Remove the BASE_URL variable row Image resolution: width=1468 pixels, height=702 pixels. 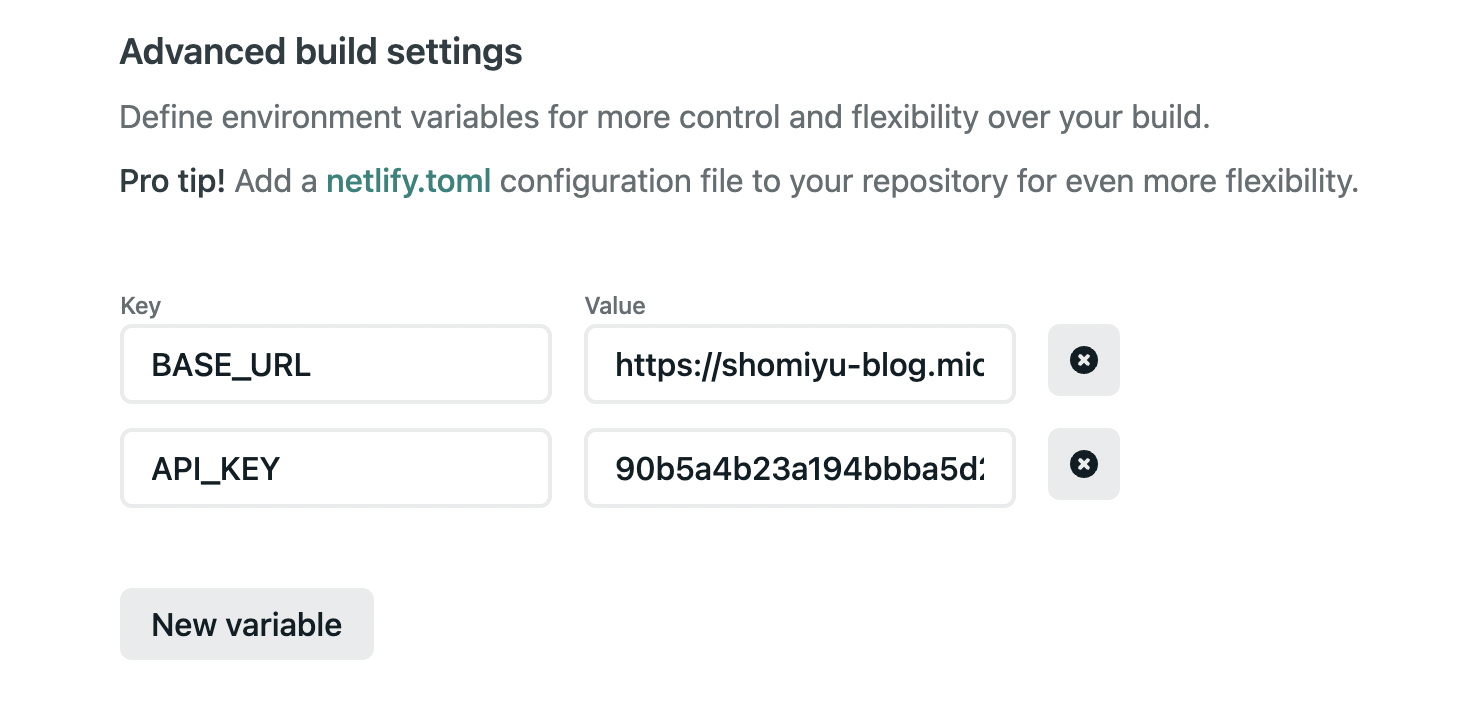(x=1083, y=360)
